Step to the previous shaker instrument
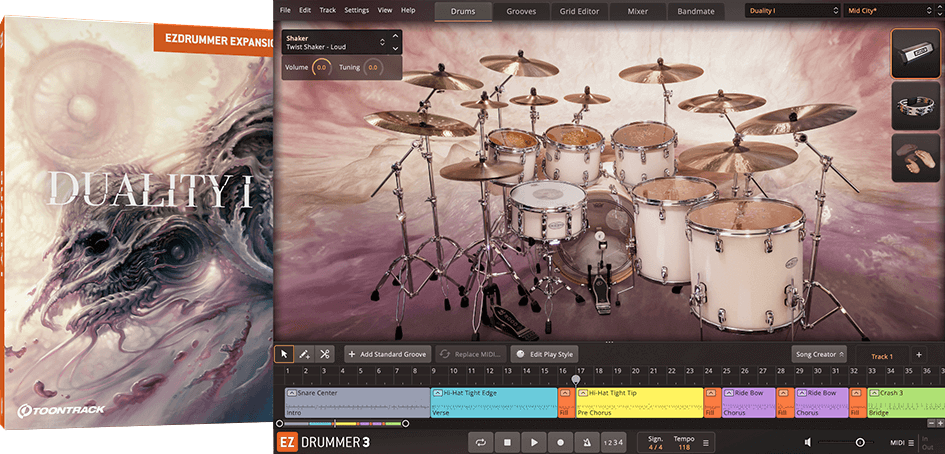Screen dimensions: 945x454 click(395, 36)
